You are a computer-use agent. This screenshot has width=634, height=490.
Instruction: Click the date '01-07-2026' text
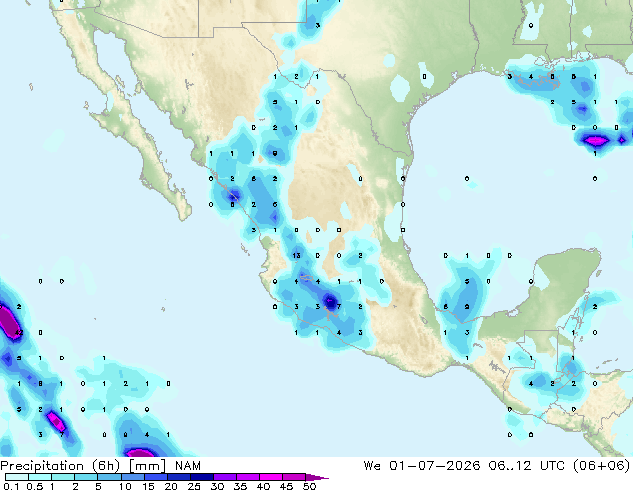tap(435, 466)
